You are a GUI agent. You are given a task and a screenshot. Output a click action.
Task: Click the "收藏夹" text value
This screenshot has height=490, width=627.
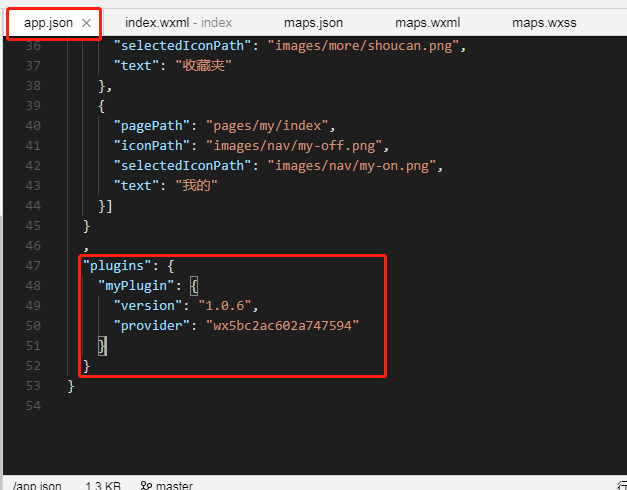pyautogui.click(x=203, y=66)
